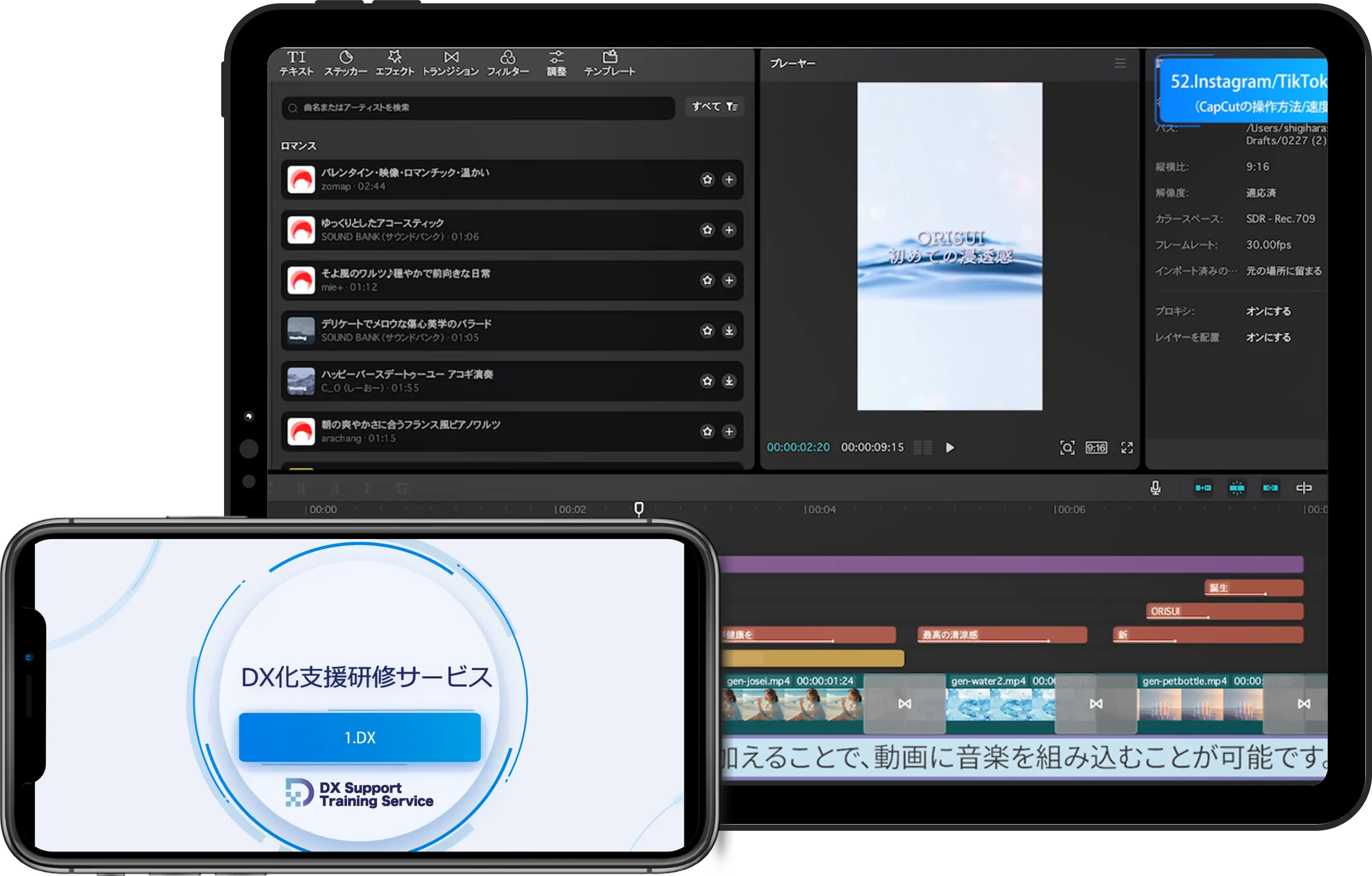Favorite the そよ風のワルツ track
Image resolution: width=1372 pixels, height=876 pixels.
(707, 281)
